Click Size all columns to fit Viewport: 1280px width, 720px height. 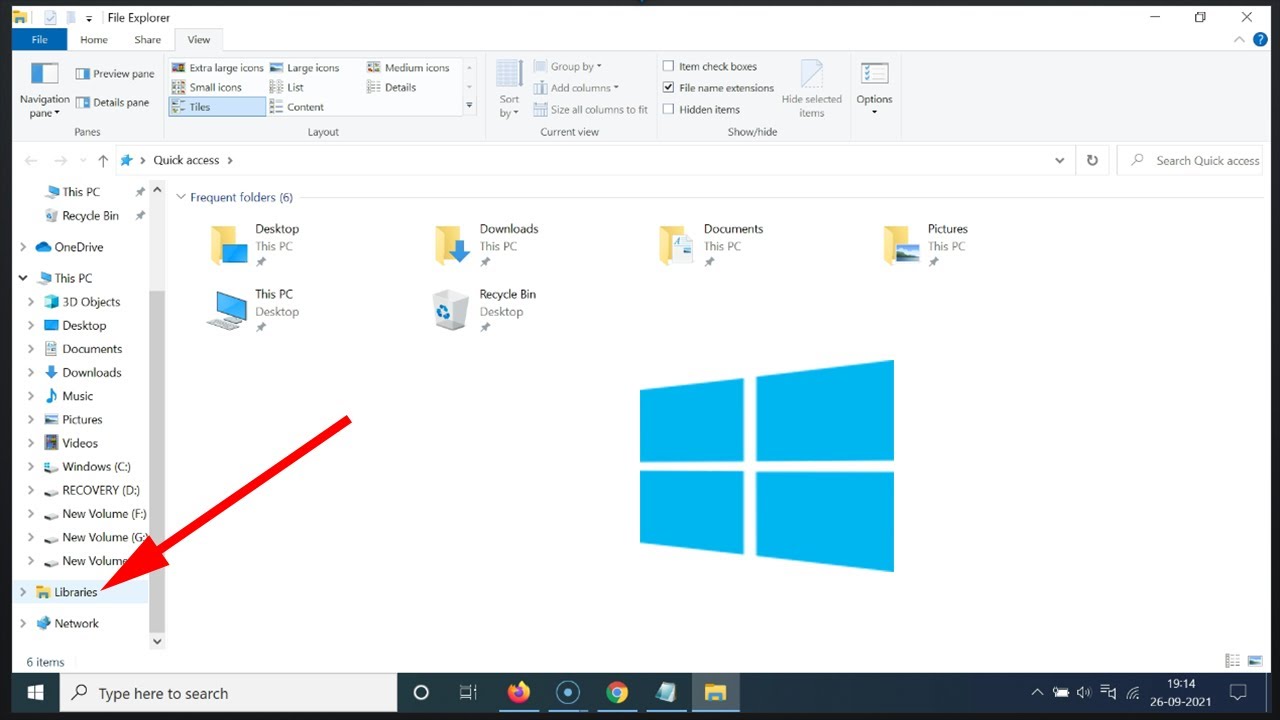(591, 110)
